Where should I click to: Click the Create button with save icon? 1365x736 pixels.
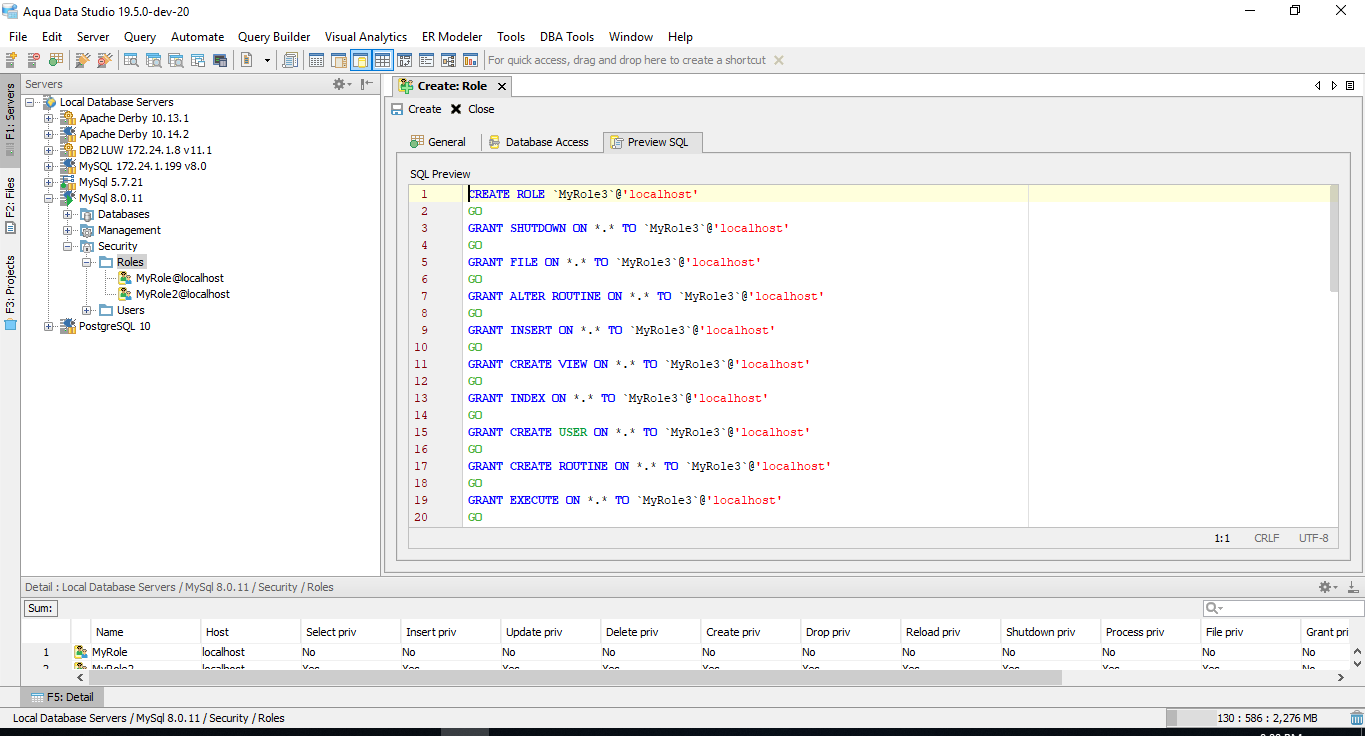416,109
